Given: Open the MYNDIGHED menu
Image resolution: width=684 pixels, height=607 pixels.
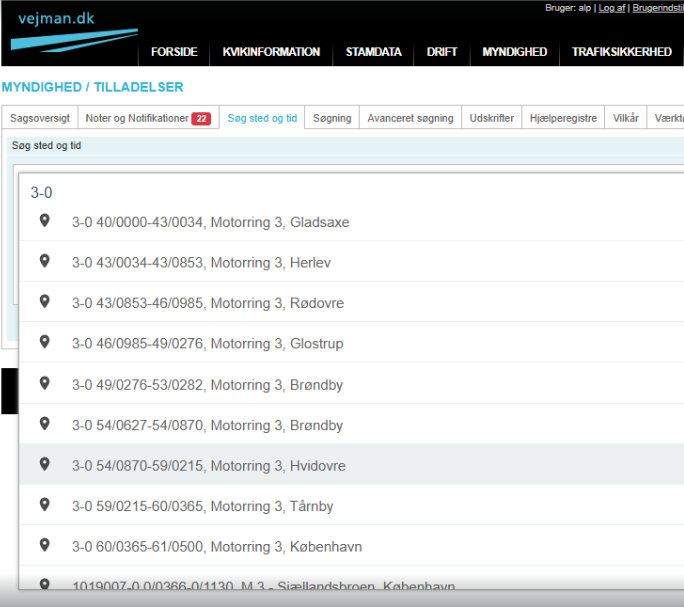Looking at the screenshot, I should tap(514, 52).
